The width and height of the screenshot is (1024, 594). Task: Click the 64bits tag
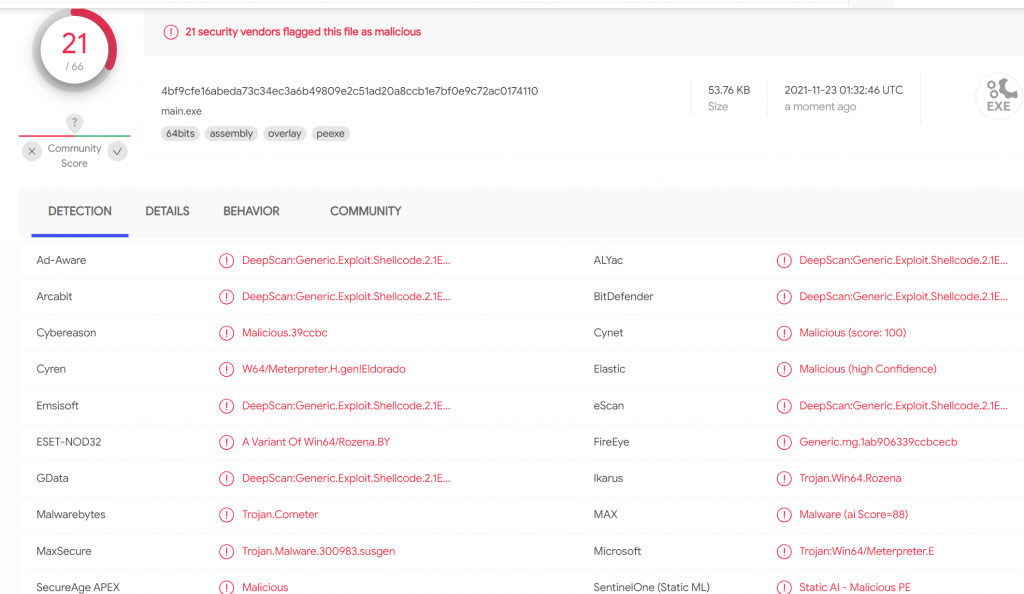coord(180,134)
